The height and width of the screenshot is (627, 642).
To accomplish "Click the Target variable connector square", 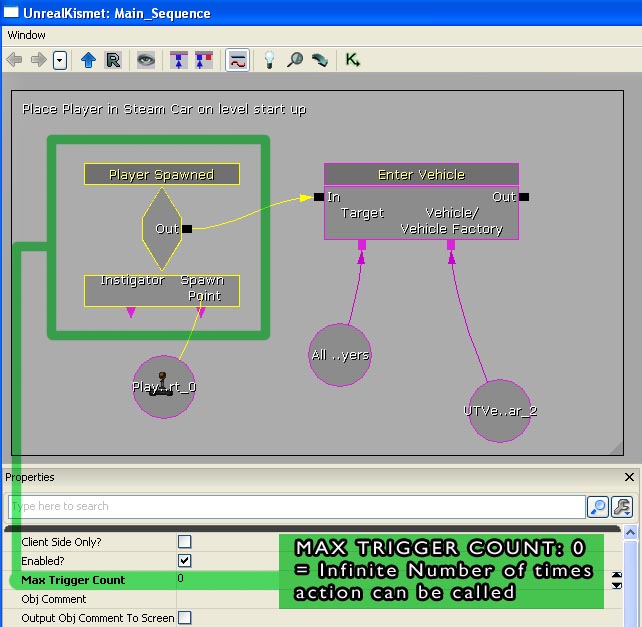I will (362, 245).
